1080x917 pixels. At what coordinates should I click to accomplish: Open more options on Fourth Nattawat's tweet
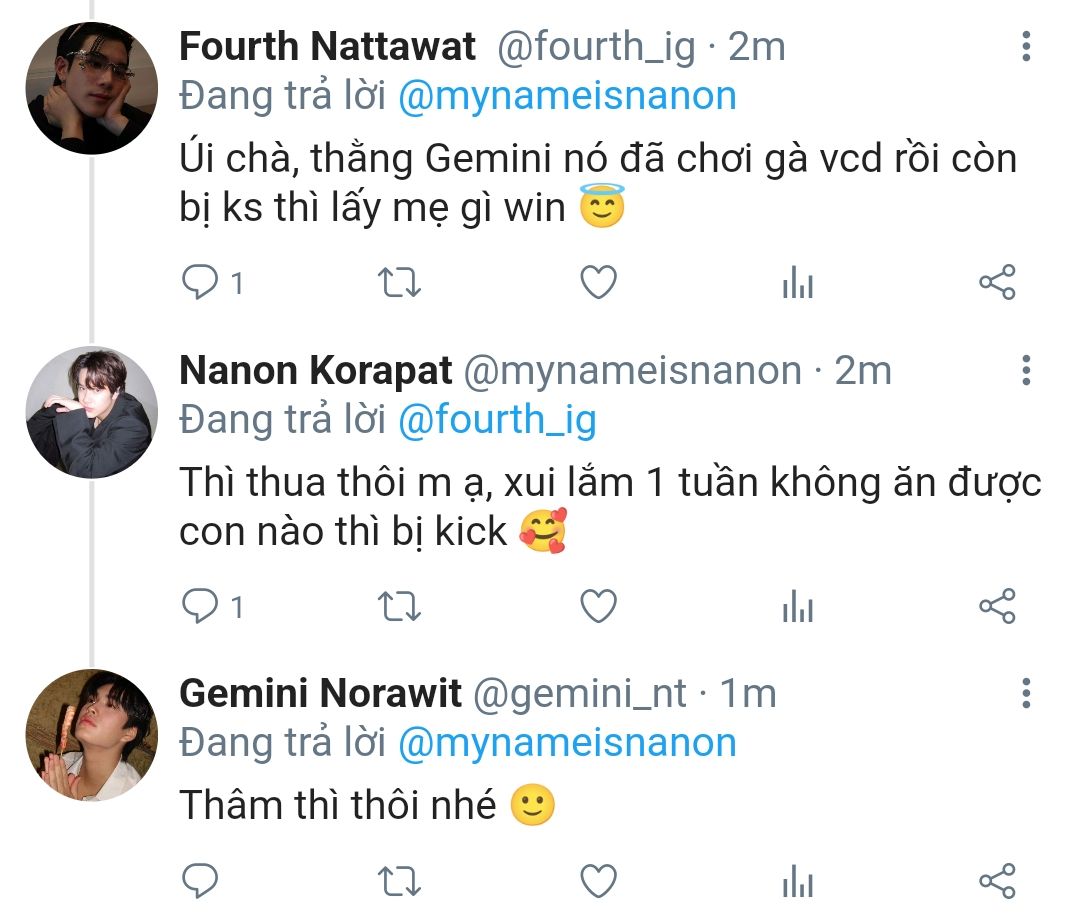pyautogui.click(x=1026, y=46)
